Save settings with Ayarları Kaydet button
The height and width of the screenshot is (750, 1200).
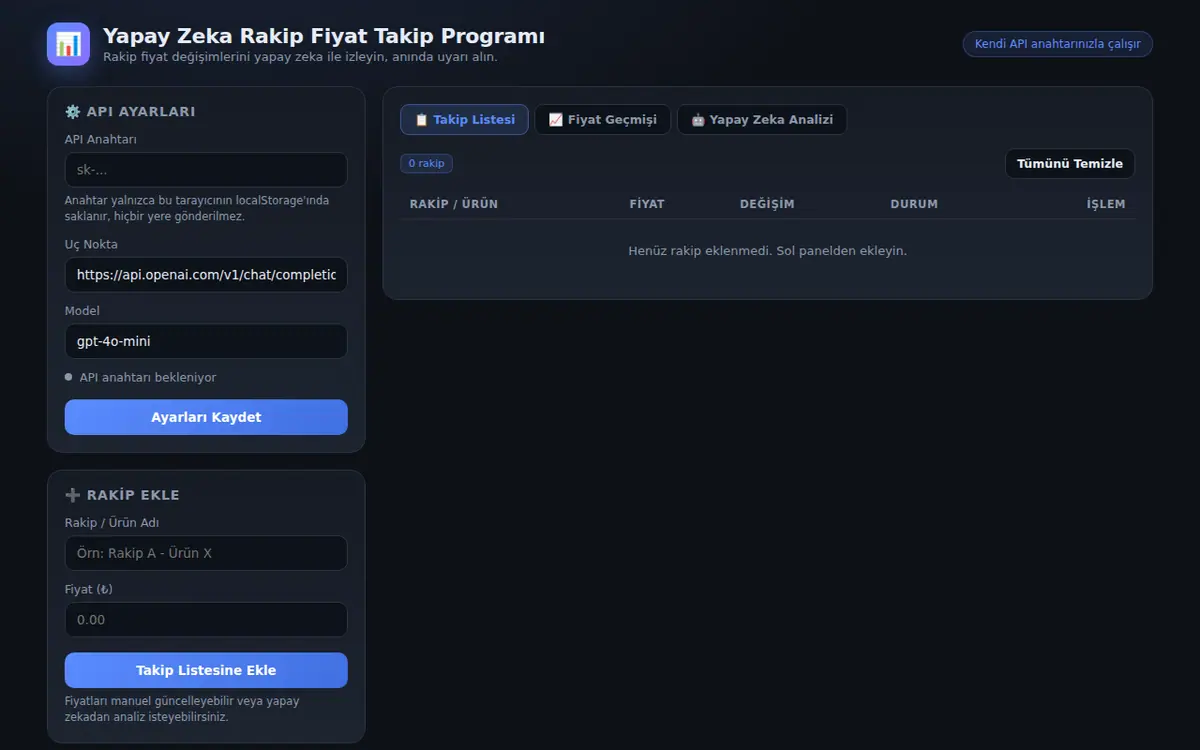(x=206, y=417)
